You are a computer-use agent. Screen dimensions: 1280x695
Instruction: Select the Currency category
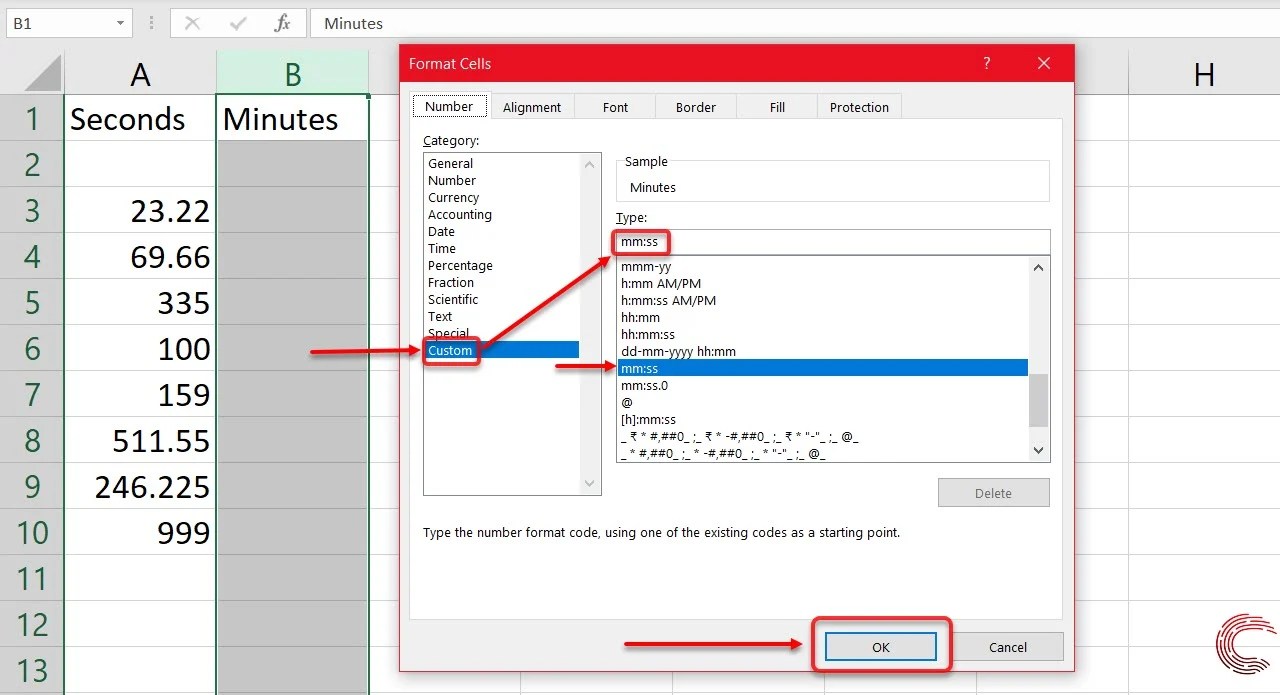[453, 197]
